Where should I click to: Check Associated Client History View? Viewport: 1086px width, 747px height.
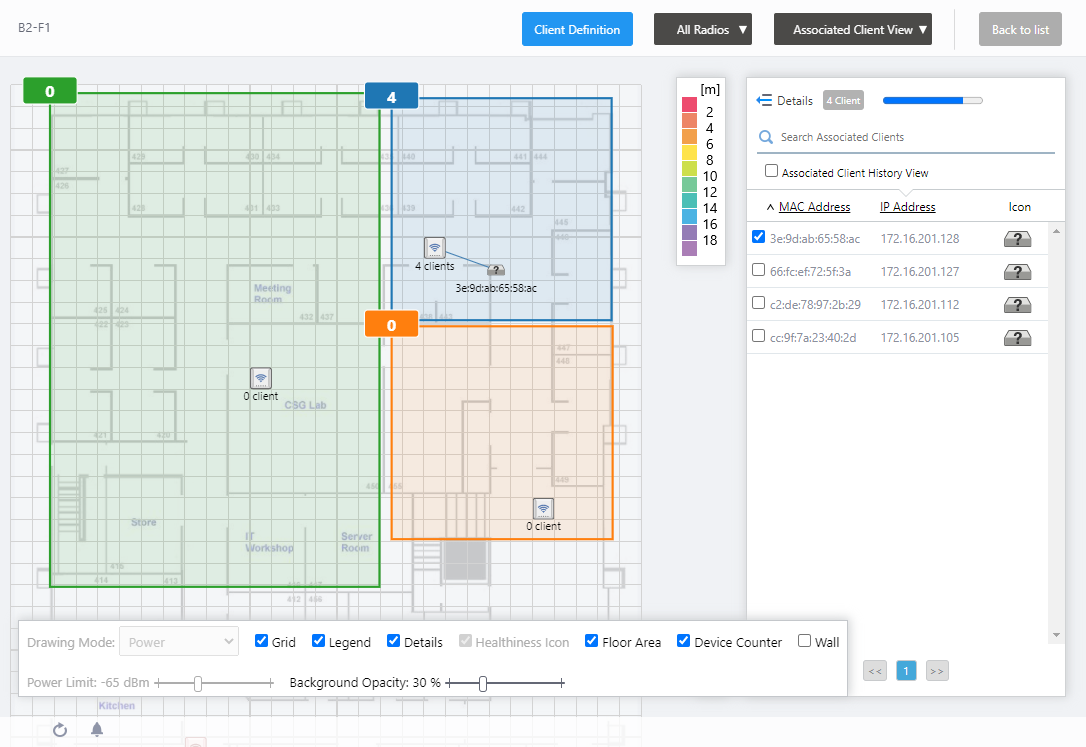(x=772, y=171)
